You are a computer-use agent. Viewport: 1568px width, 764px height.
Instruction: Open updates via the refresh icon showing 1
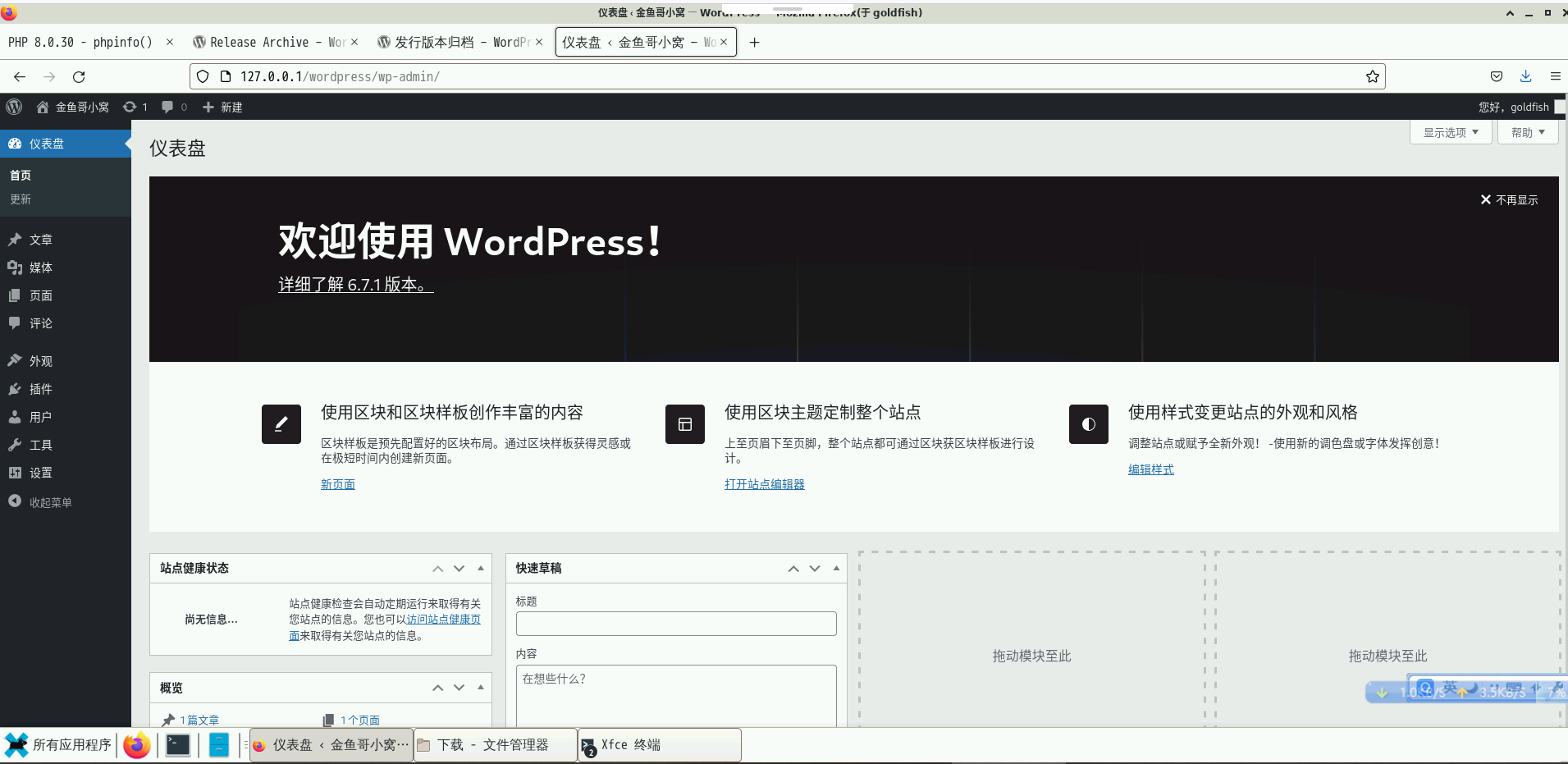point(135,107)
